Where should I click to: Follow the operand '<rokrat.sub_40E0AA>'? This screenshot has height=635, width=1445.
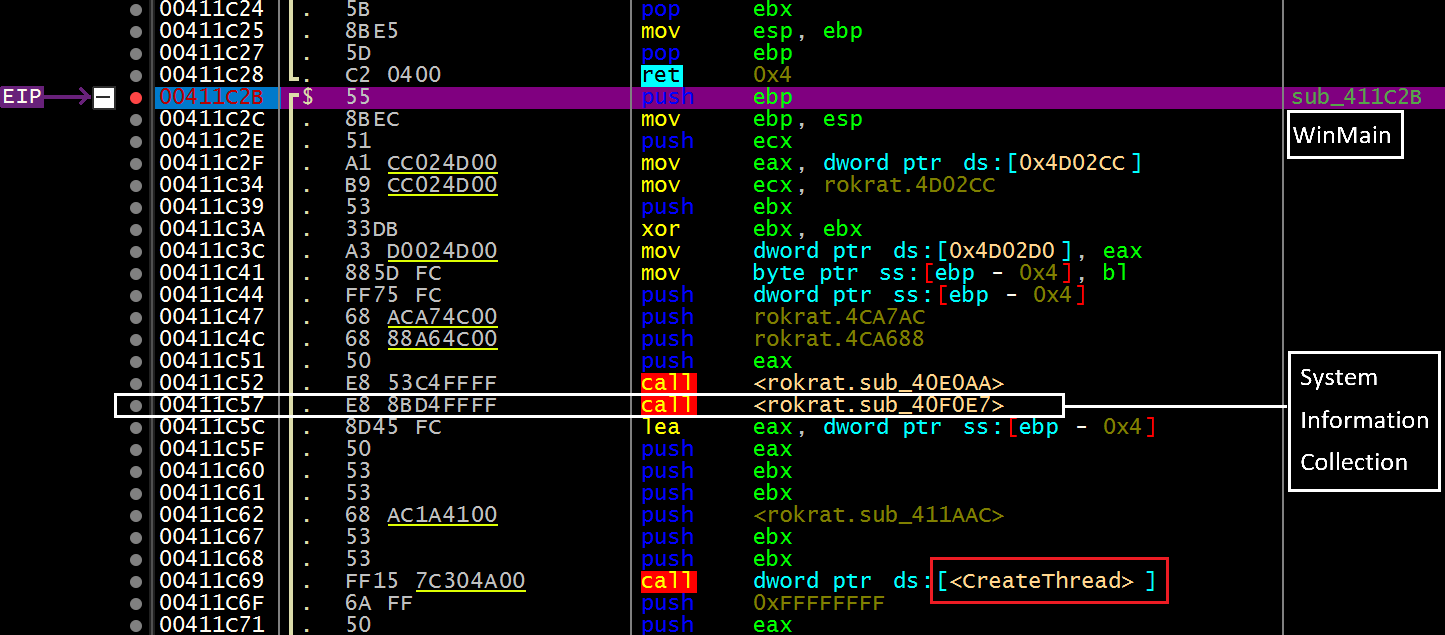pyautogui.click(x=878, y=383)
